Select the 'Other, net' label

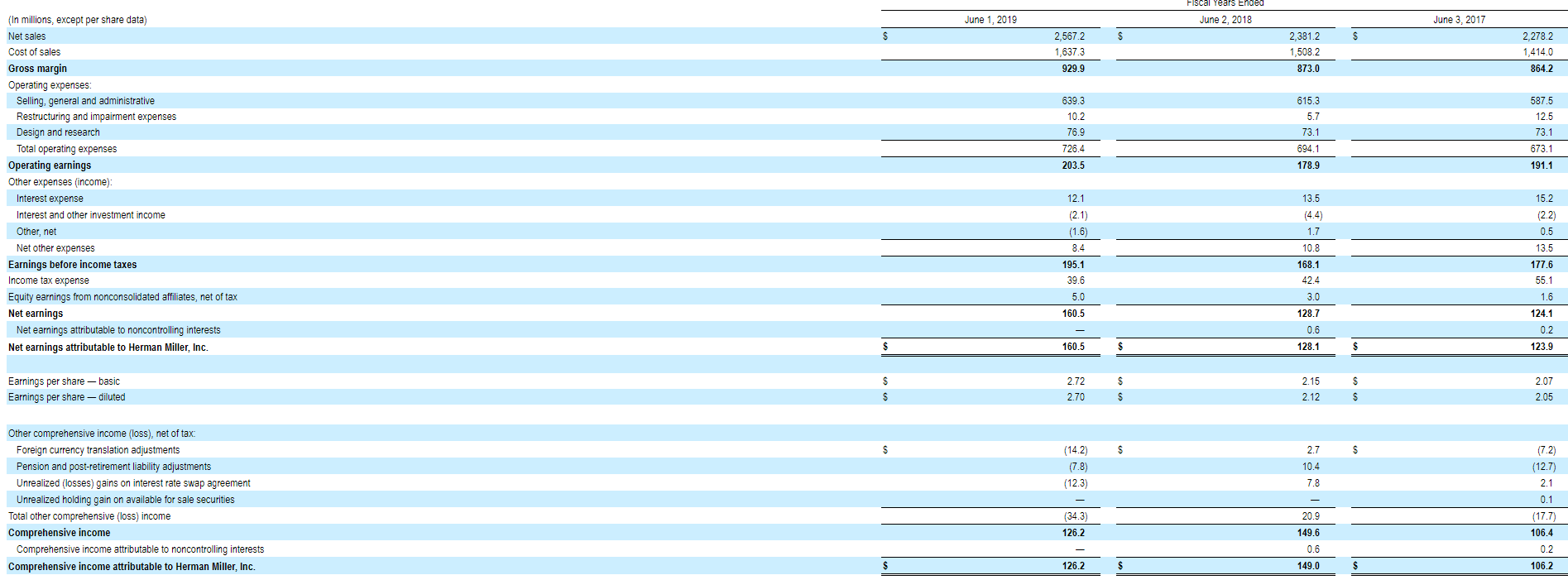36,232
